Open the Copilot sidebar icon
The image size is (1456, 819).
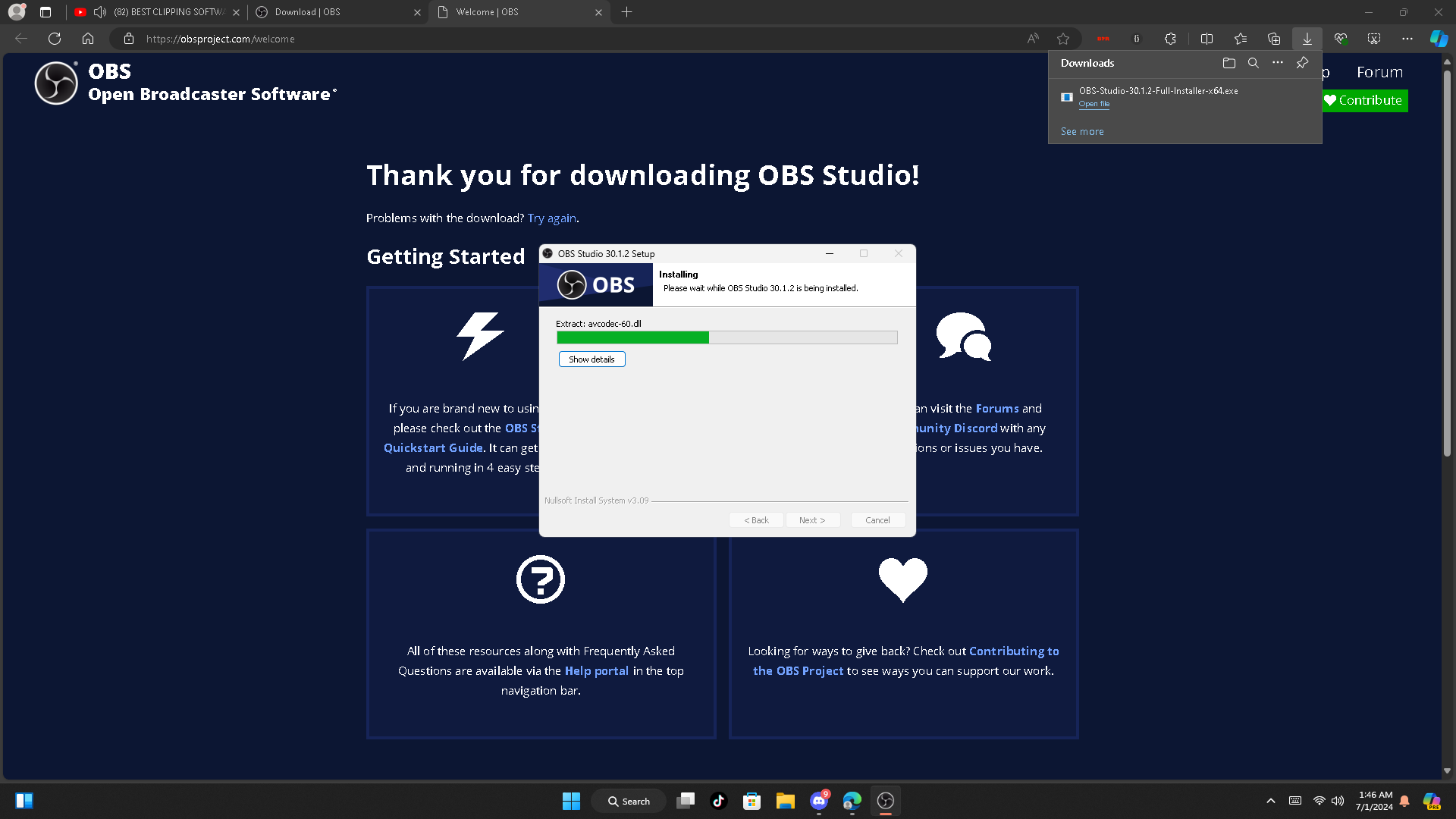coord(1439,39)
